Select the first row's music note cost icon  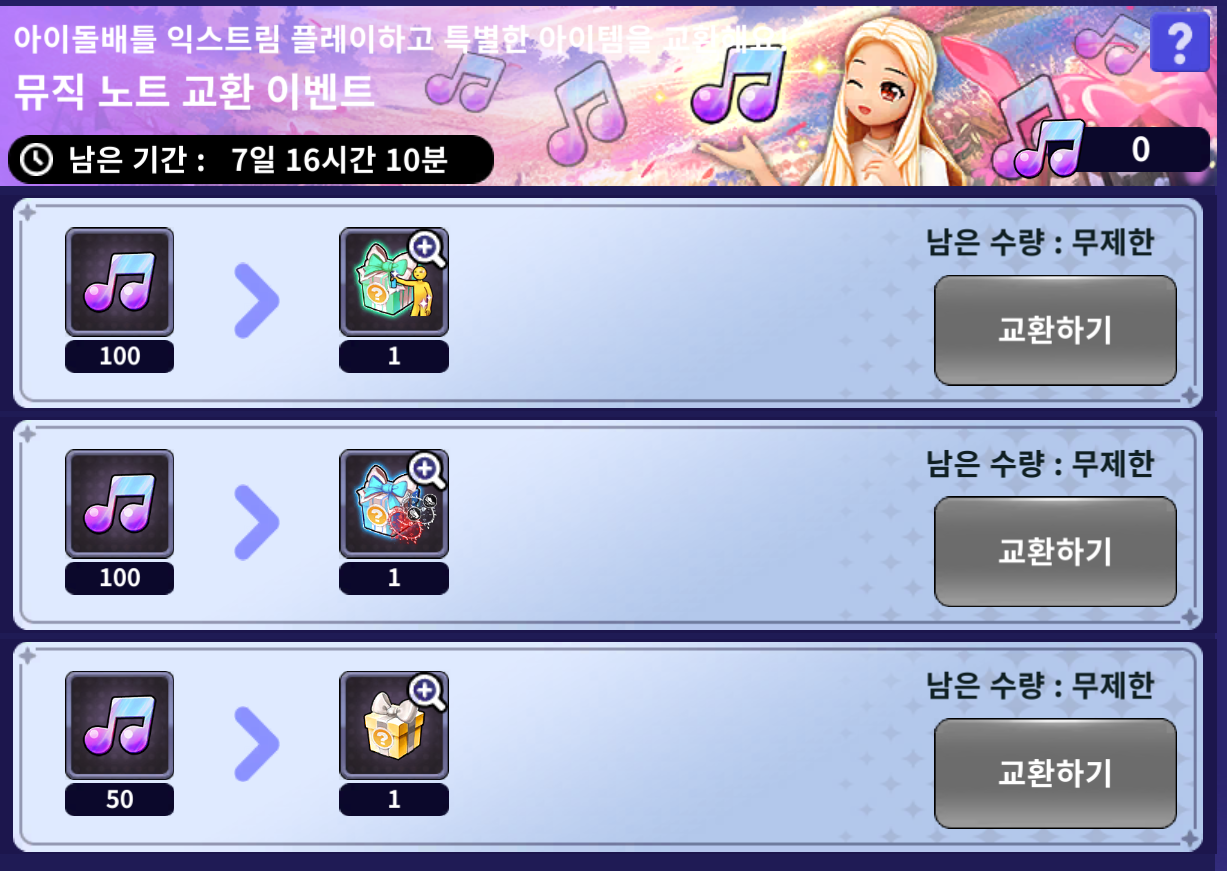coord(119,282)
